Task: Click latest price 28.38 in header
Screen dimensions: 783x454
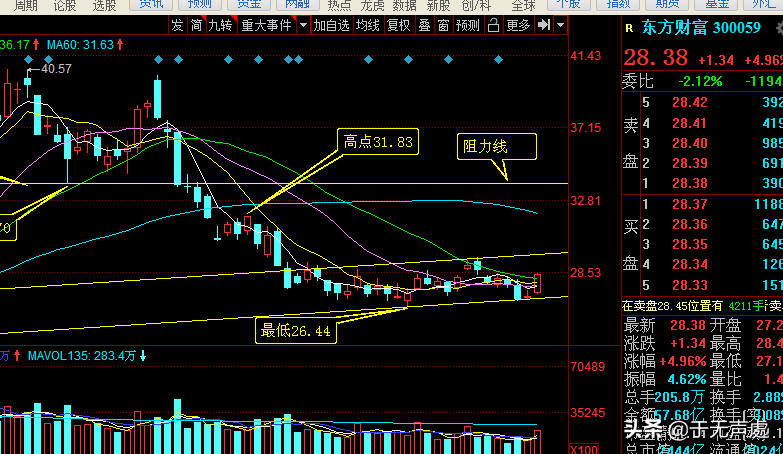Action: pos(656,58)
